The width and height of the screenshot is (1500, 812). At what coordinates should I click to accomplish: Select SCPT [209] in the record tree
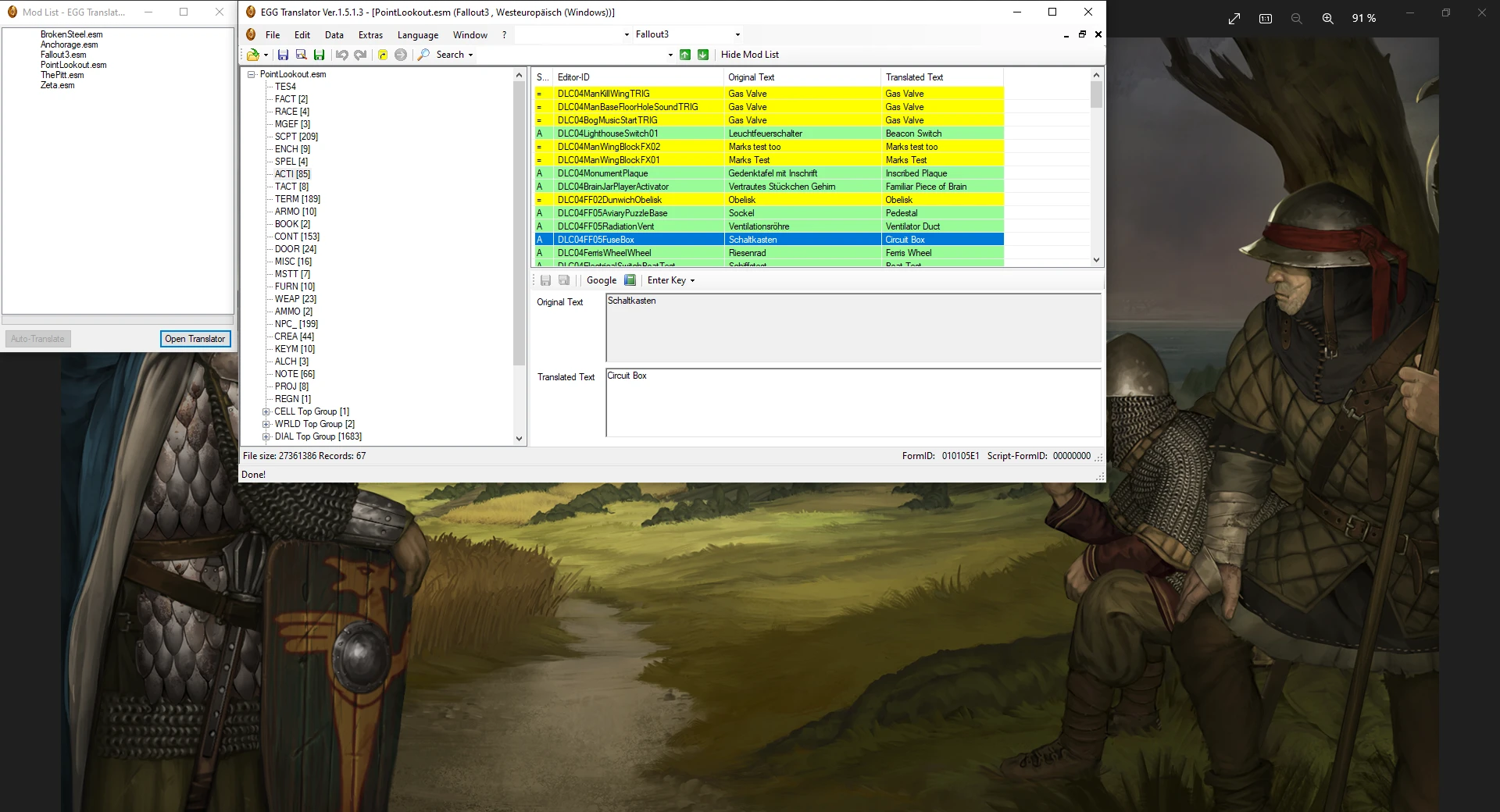pyautogui.click(x=296, y=137)
